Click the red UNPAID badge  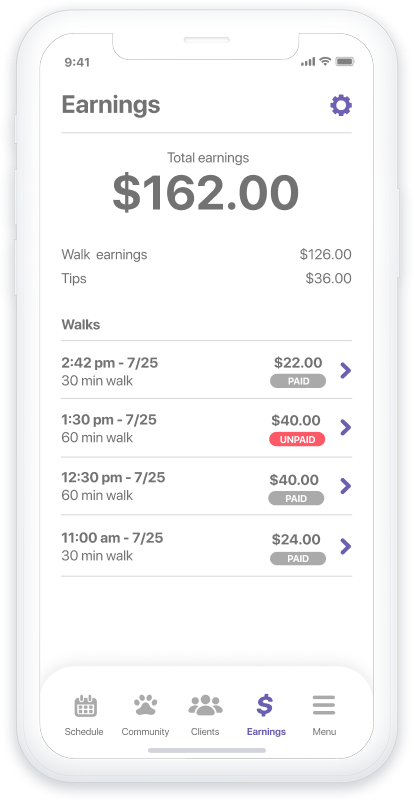[297, 439]
